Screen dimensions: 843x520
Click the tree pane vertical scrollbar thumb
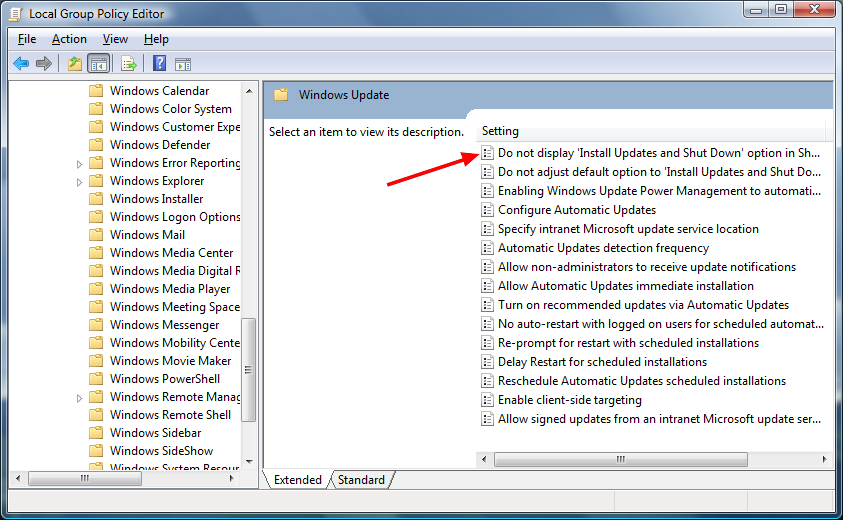[x=248, y=370]
